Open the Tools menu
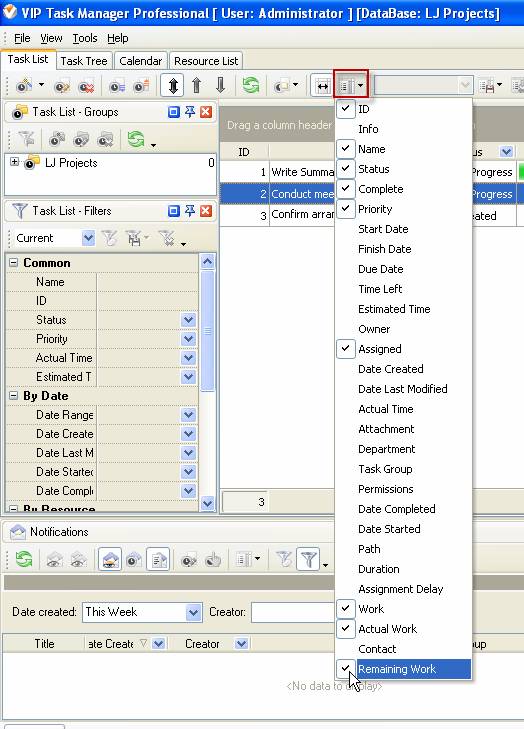524x729 pixels. (x=85, y=38)
